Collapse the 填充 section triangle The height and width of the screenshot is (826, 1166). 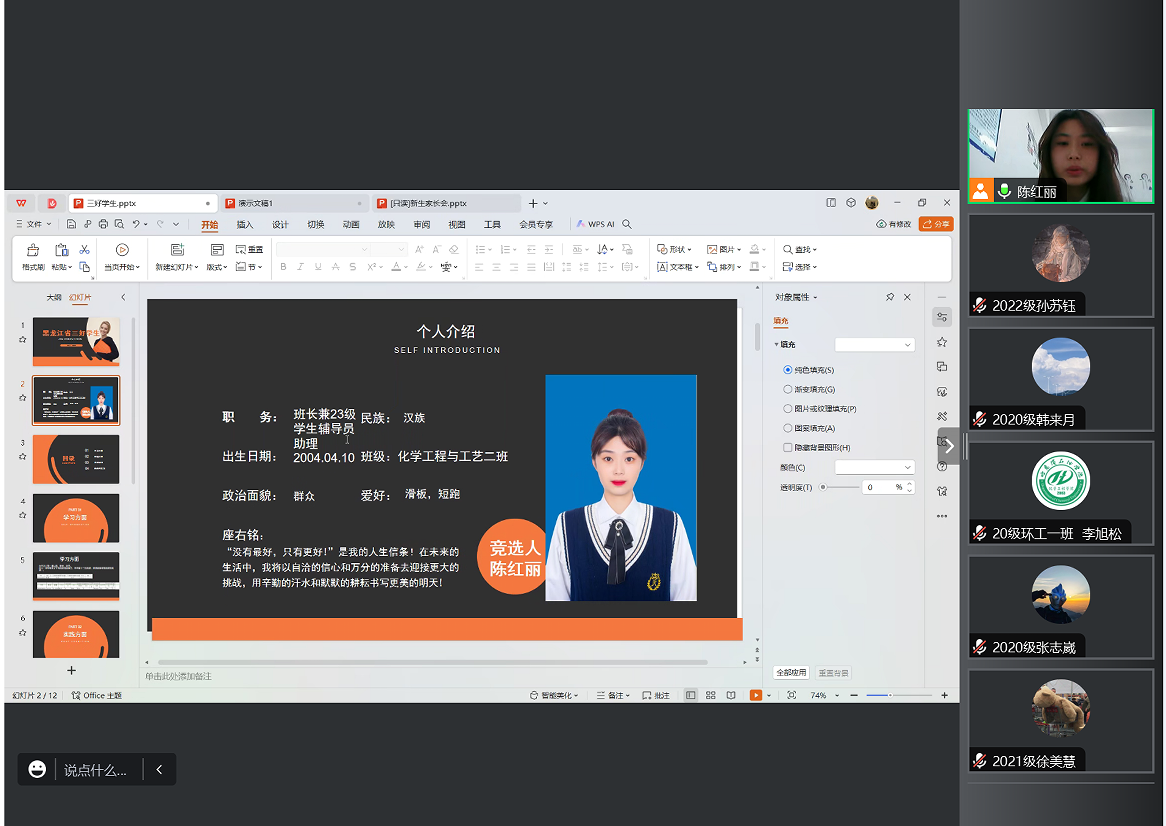pos(777,345)
